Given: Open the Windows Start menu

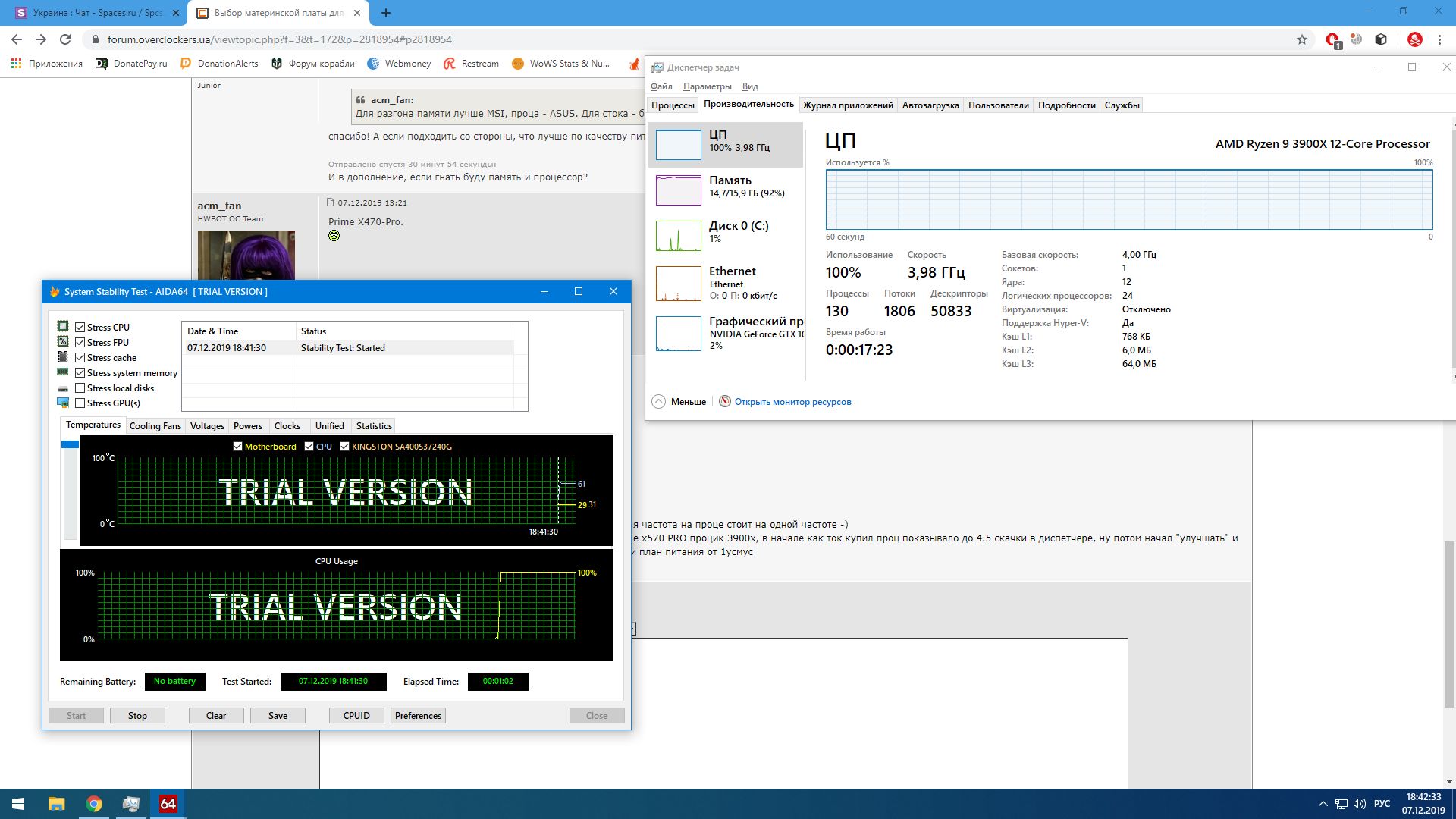Looking at the screenshot, I should click(x=18, y=804).
